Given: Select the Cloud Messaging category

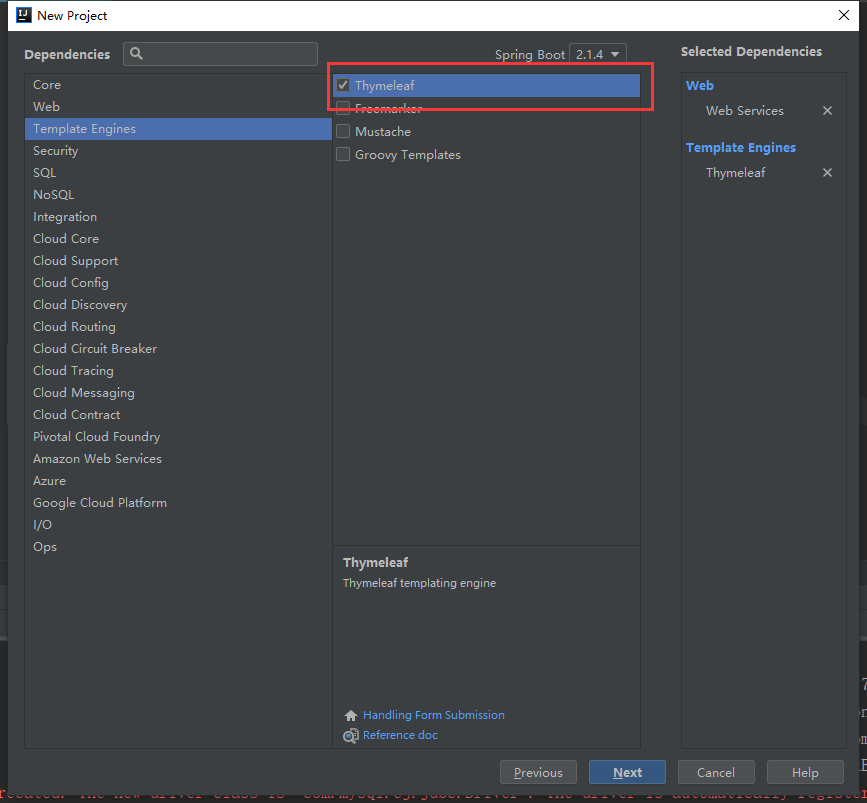Looking at the screenshot, I should 178,393.
